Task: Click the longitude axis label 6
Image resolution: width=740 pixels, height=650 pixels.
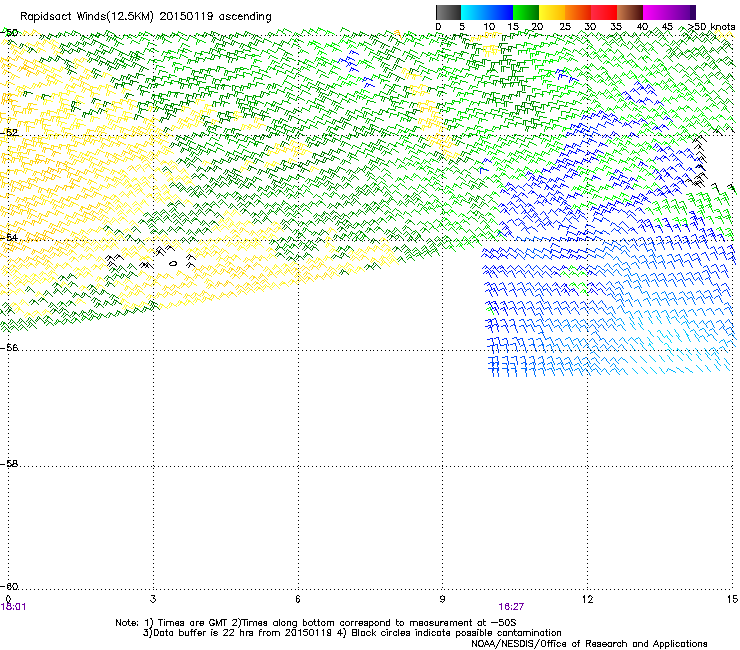Action: [x=298, y=599]
